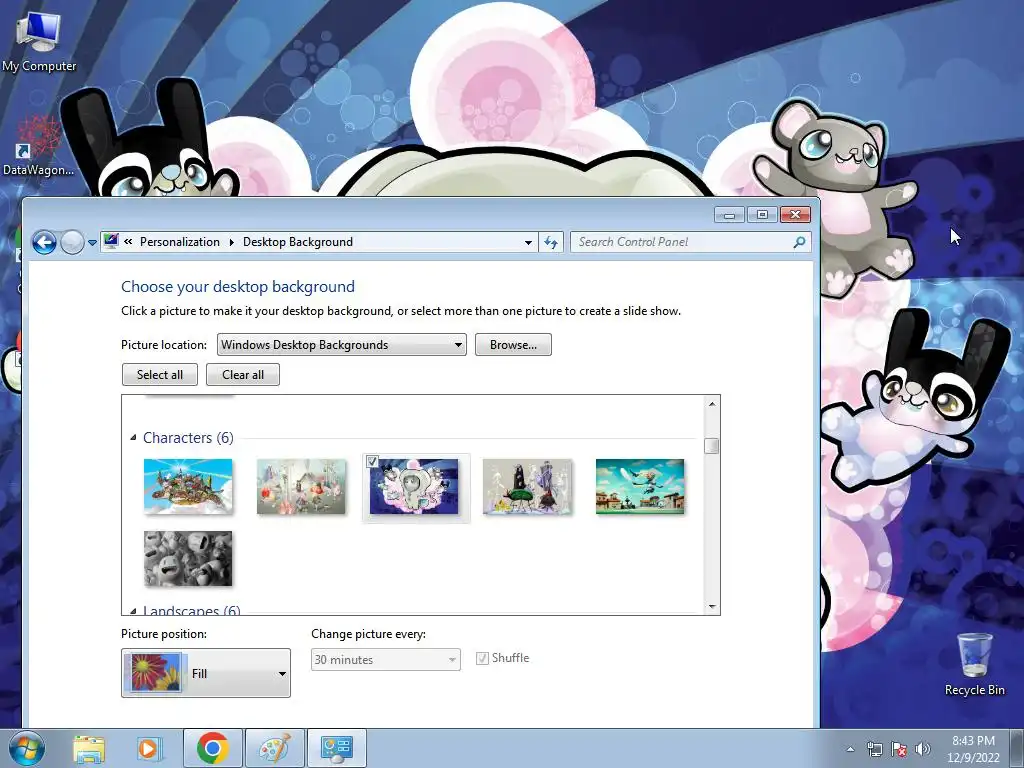The height and width of the screenshot is (768, 1024).
Task: Click the Back navigation arrow
Action: pos(44,243)
